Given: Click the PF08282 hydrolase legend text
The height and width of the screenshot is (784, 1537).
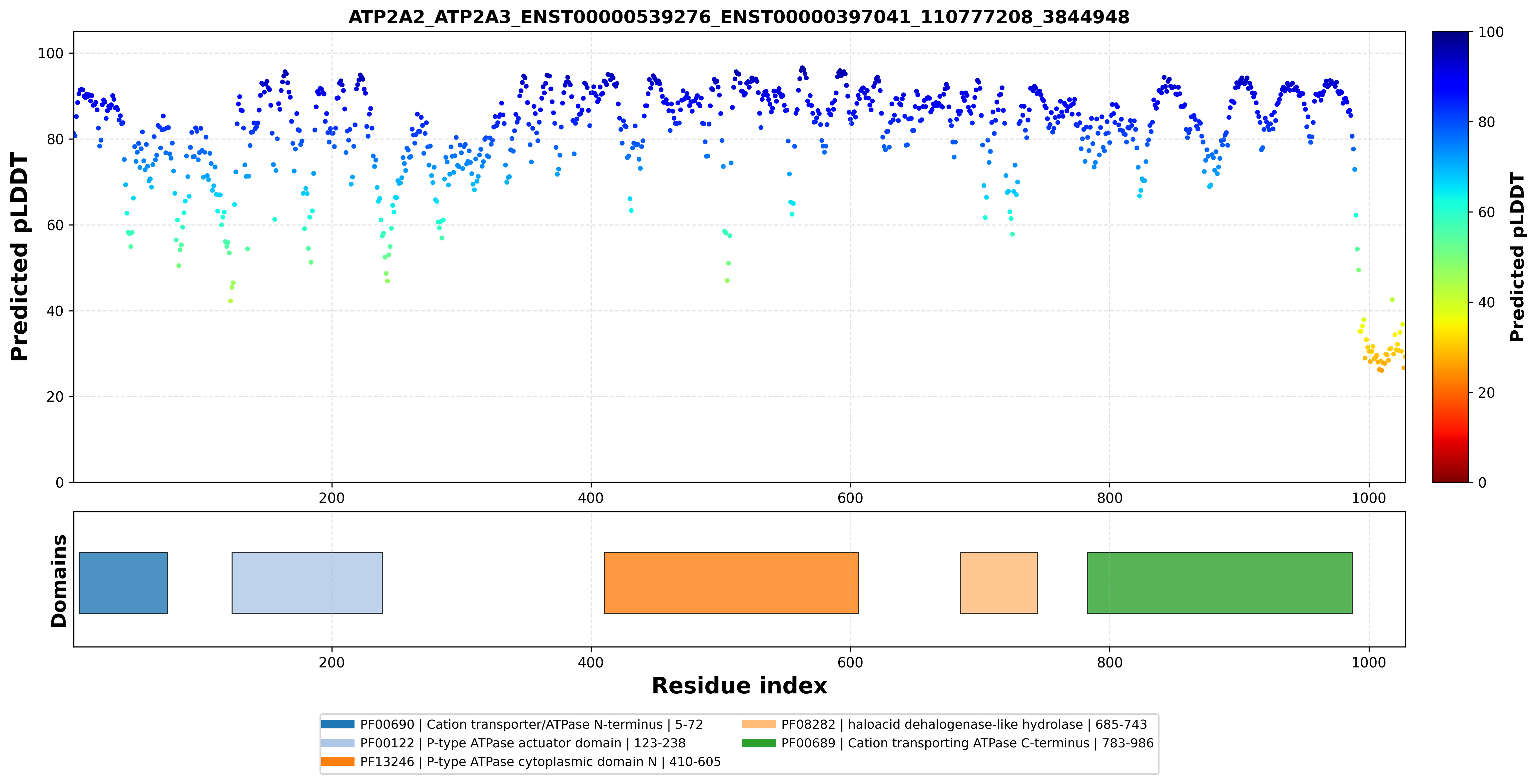Looking at the screenshot, I should pos(964,724).
